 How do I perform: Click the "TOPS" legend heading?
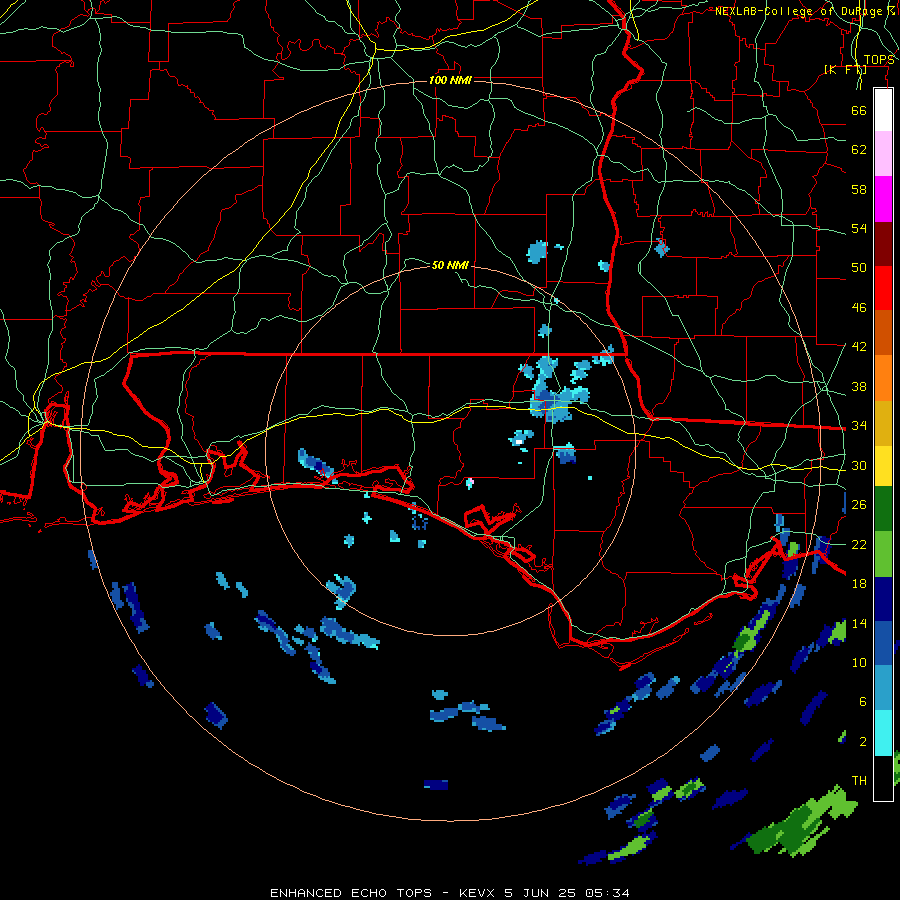(879, 60)
